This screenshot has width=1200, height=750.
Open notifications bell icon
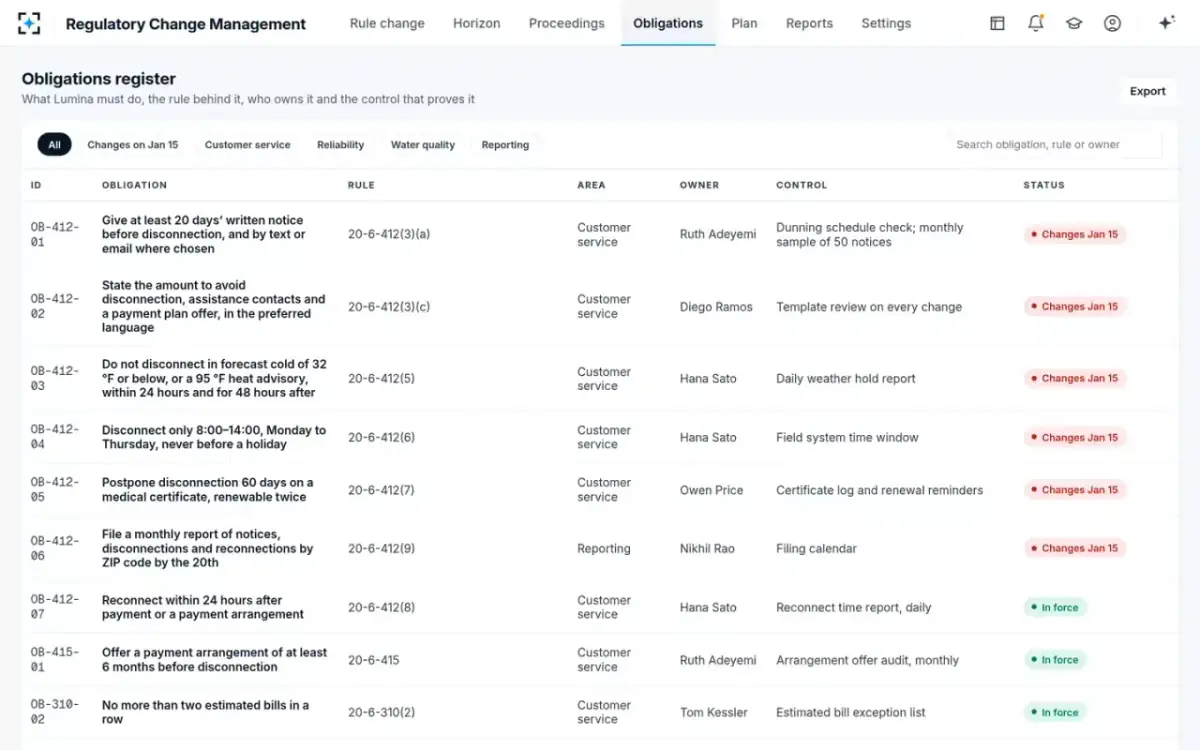pos(1036,23)
